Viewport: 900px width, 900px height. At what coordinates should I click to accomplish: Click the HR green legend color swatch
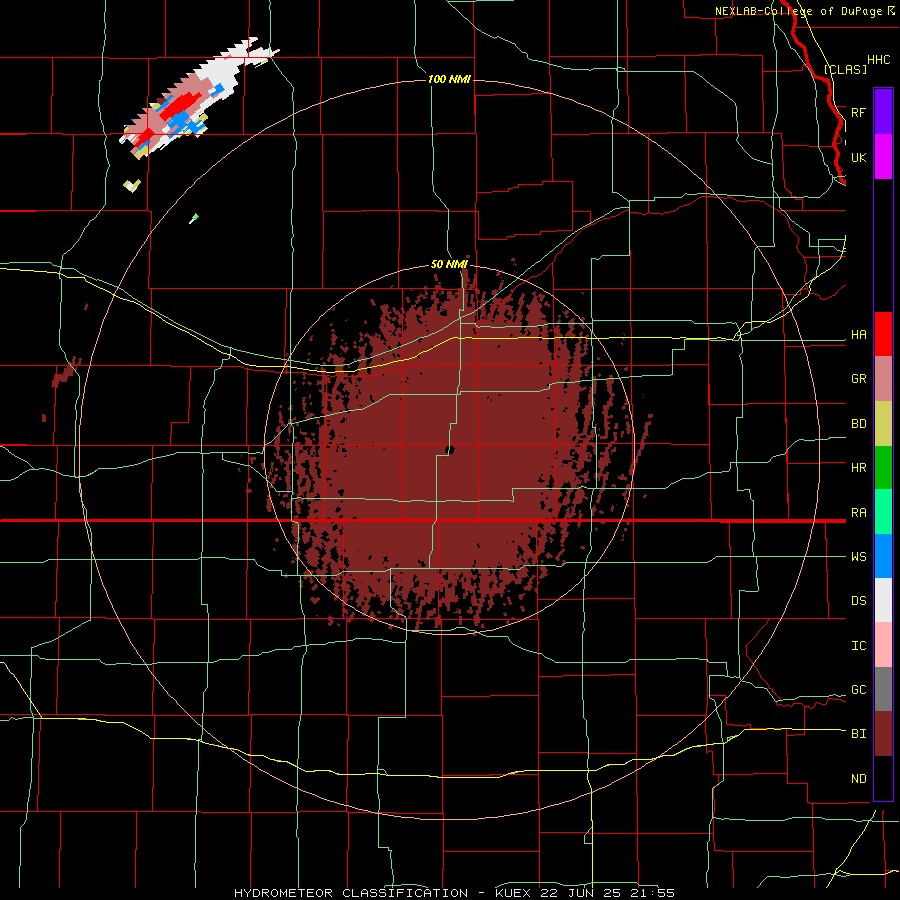(883, 468)
